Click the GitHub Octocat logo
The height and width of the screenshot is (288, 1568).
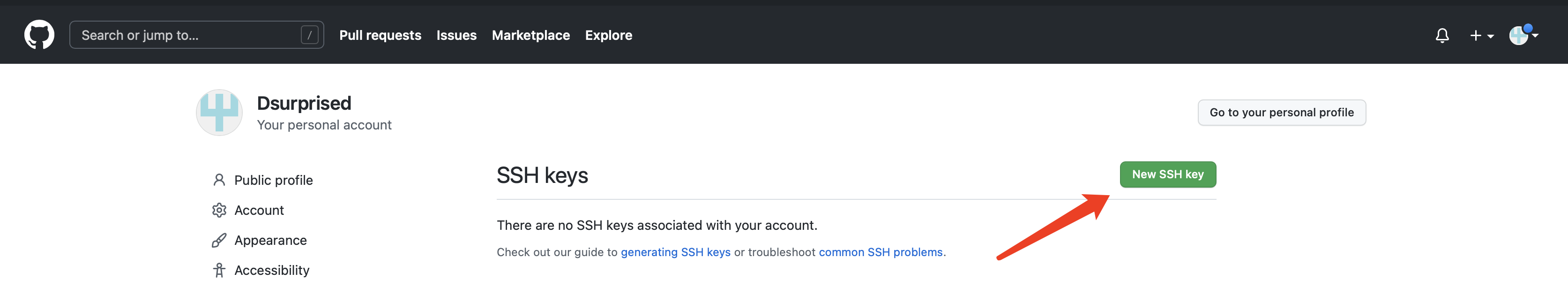(x=39, y=35)
